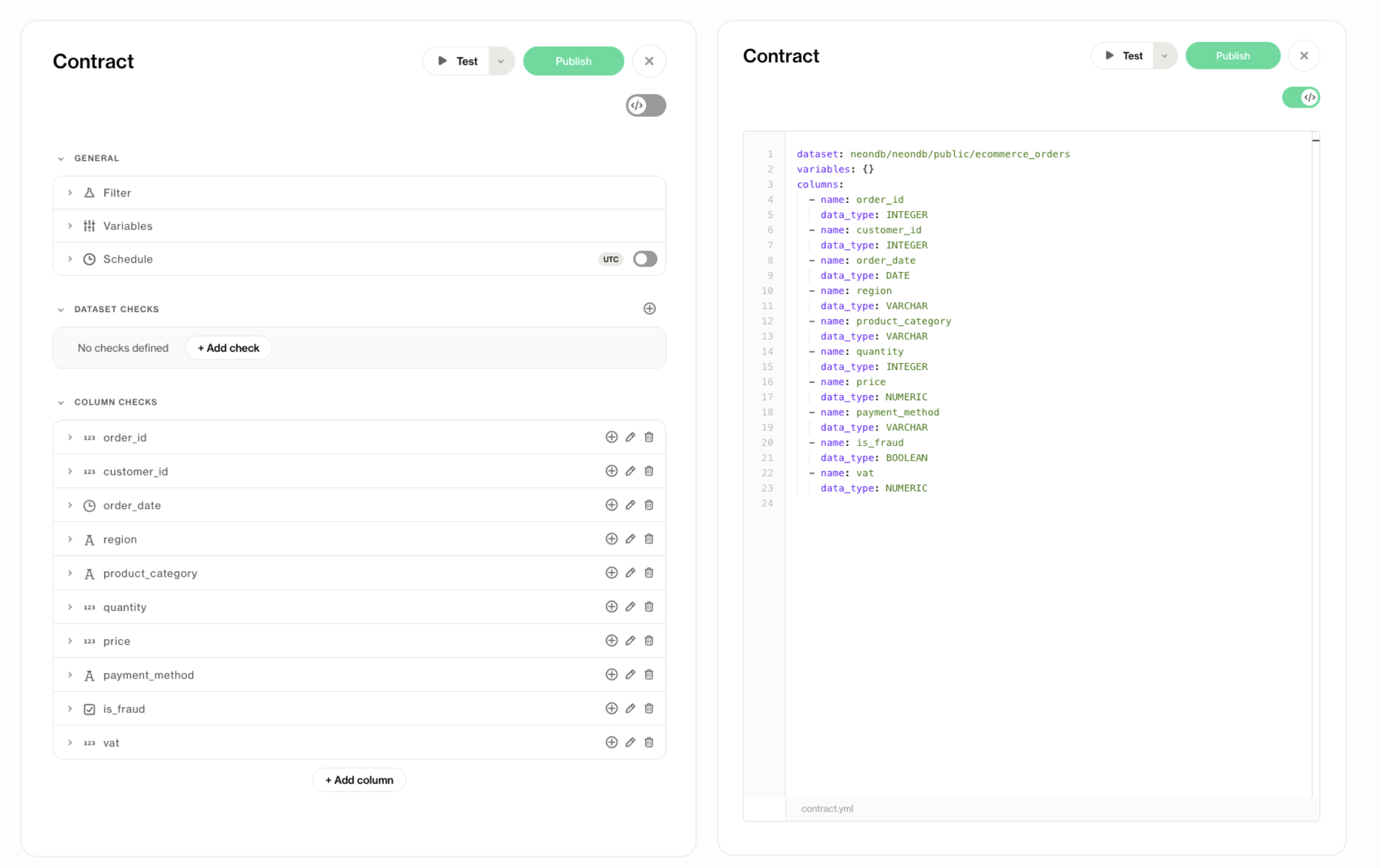Add a check to region column
This screenshot has width=1379, height=868.
point(611,539)
